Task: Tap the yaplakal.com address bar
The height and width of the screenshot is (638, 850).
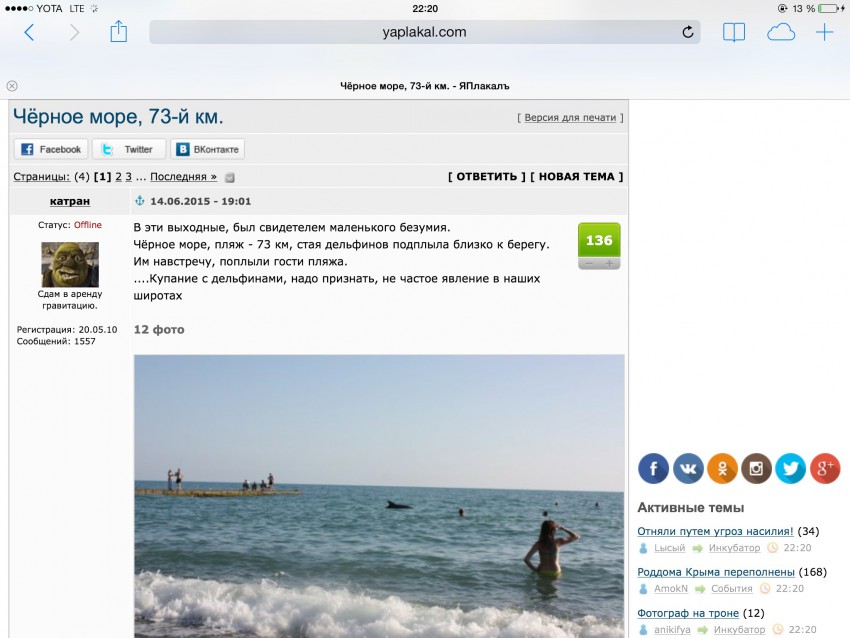Action: (x=424, y=32)
